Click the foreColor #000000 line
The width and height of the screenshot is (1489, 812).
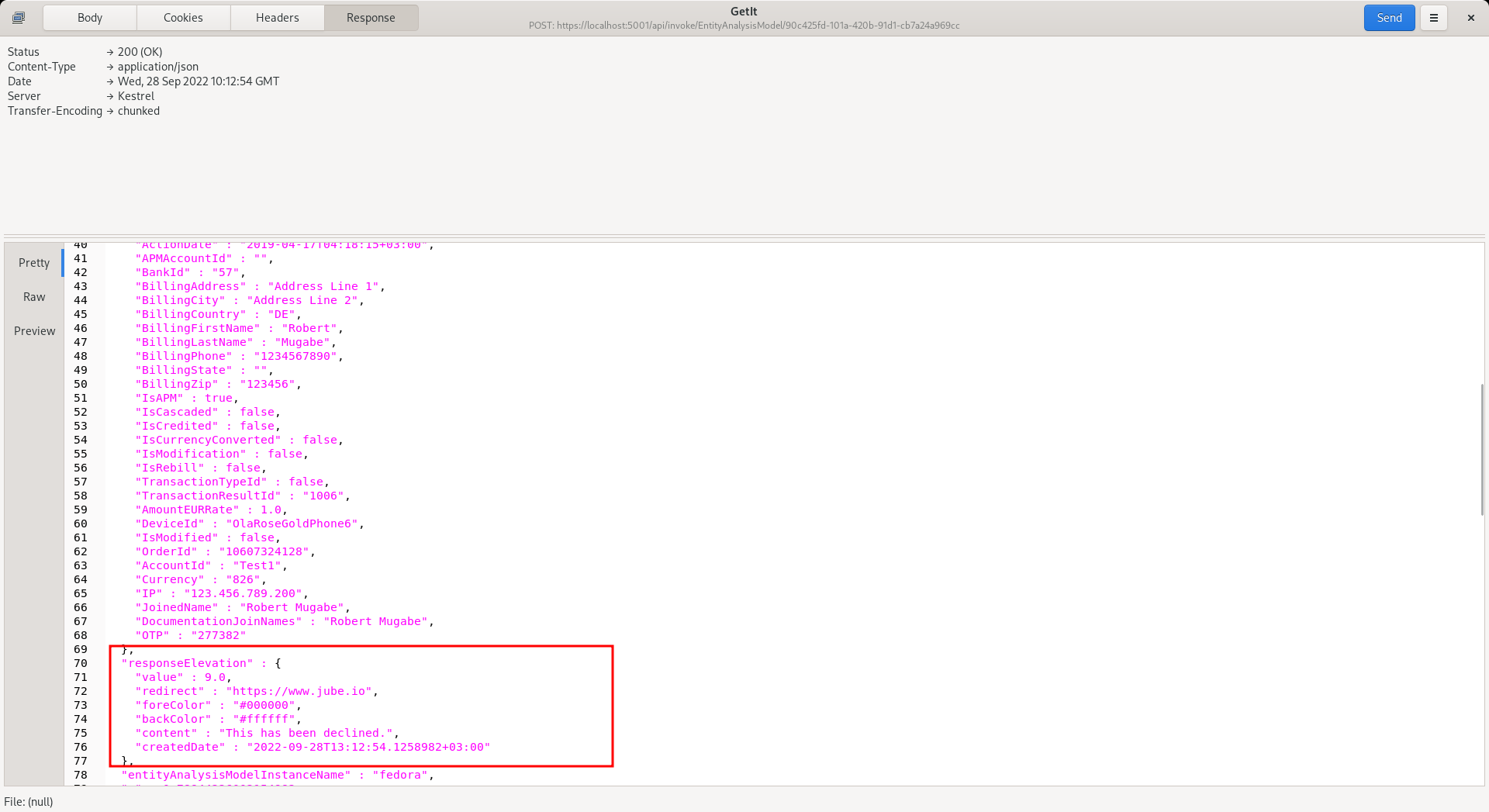[218, 705]
